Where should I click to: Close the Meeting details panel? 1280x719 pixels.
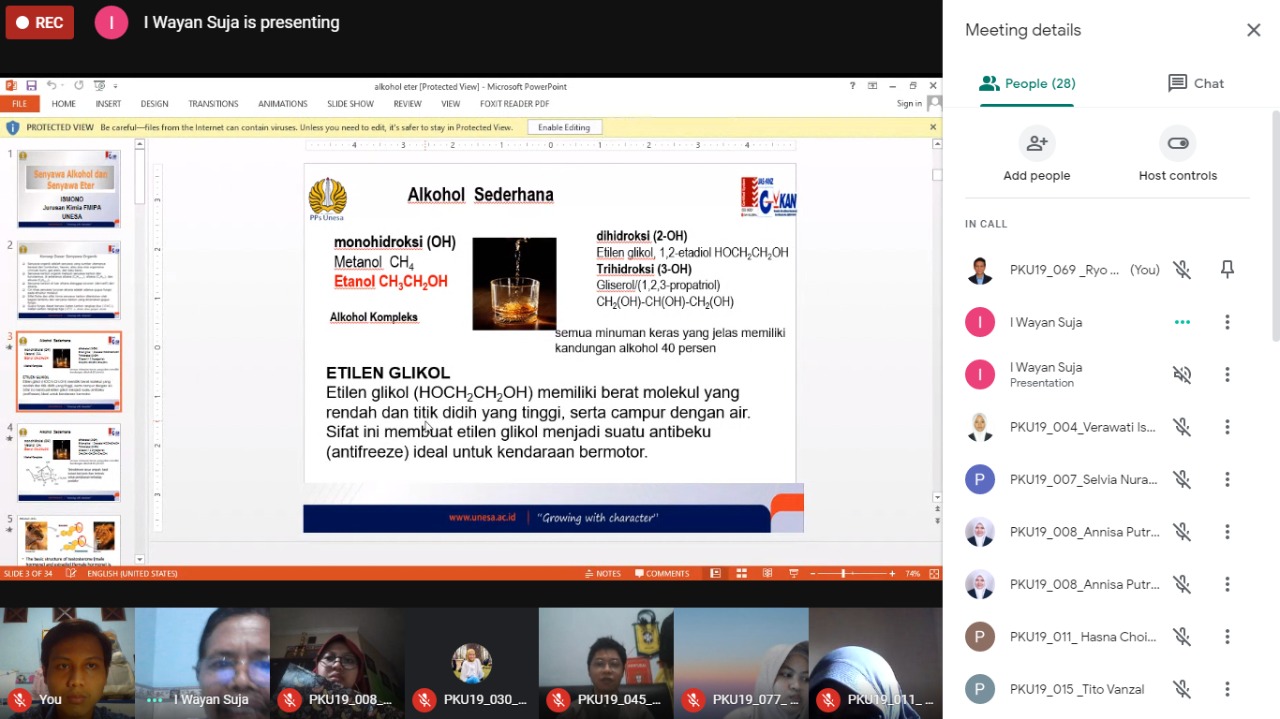pos(1253,30)
